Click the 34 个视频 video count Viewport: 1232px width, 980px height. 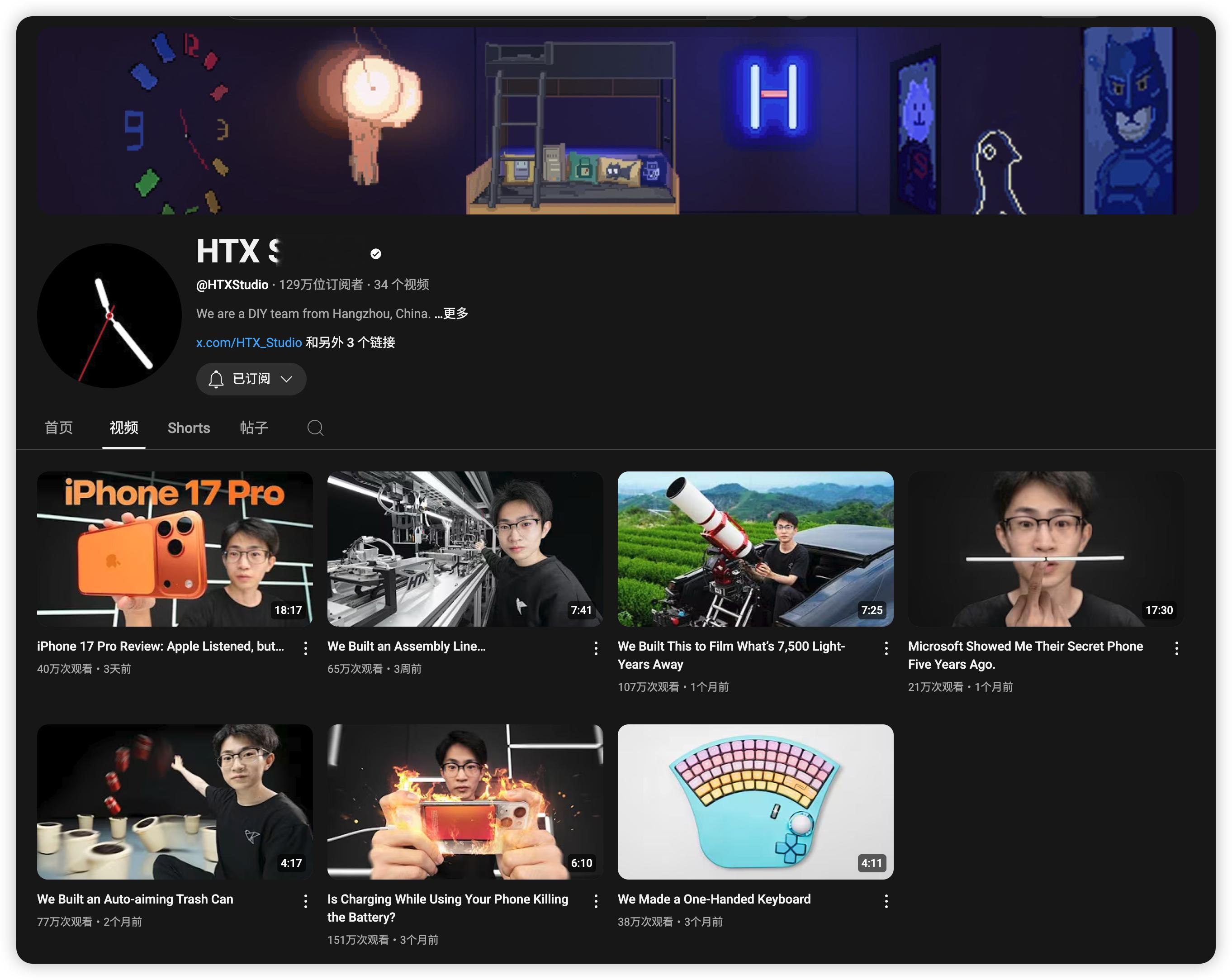tap(401, 285)
